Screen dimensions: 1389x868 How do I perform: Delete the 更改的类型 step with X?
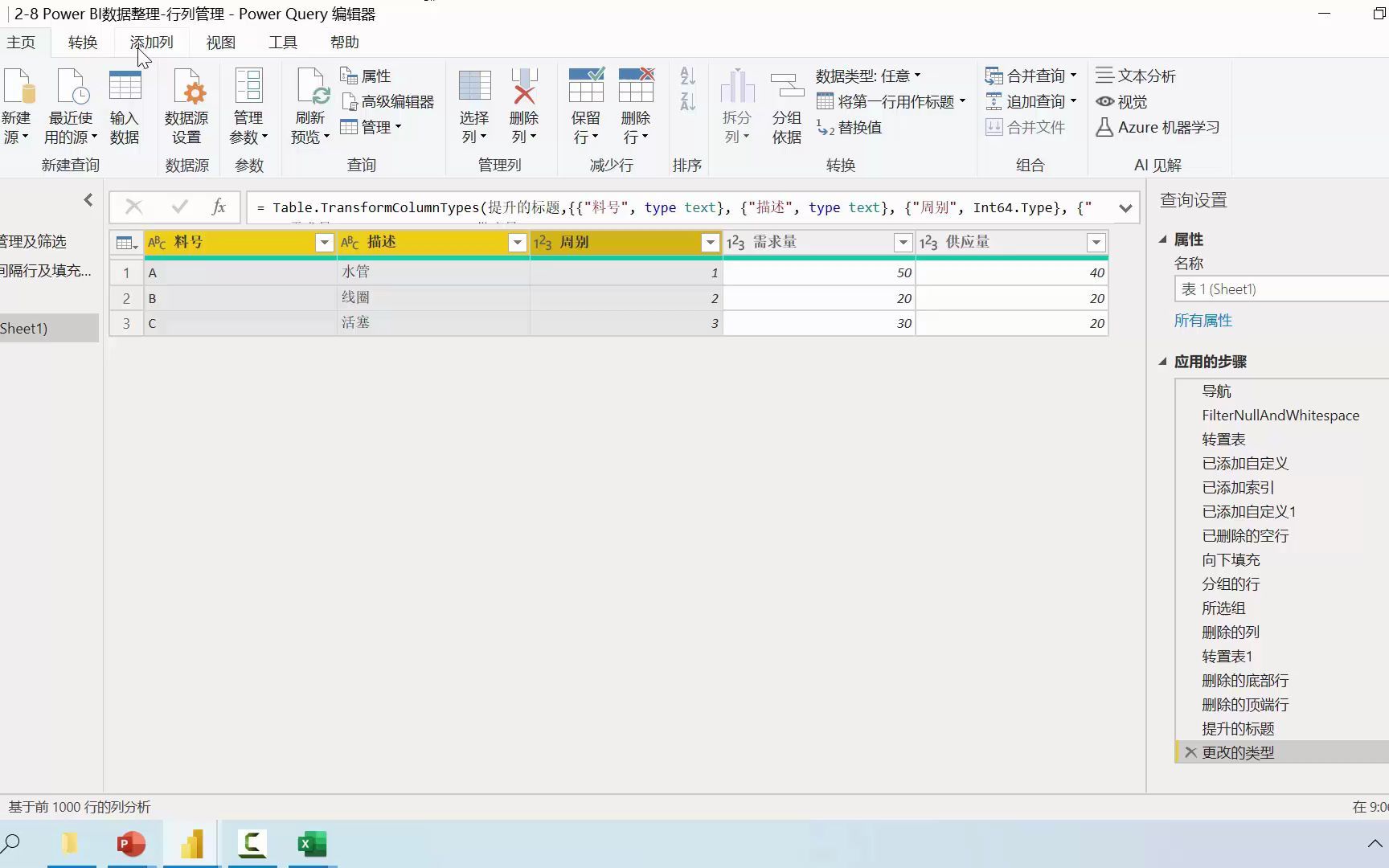click(1190, 752)
